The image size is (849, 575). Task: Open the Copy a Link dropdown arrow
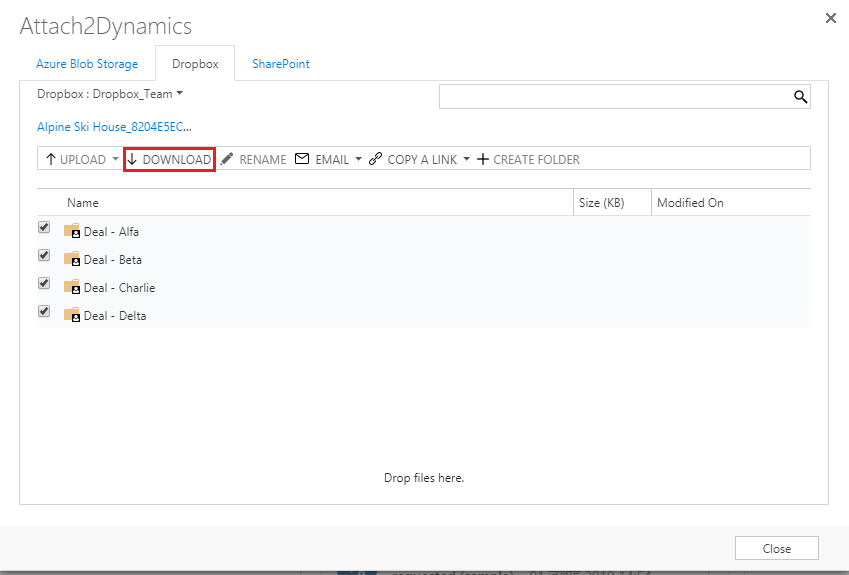(466, 159)
